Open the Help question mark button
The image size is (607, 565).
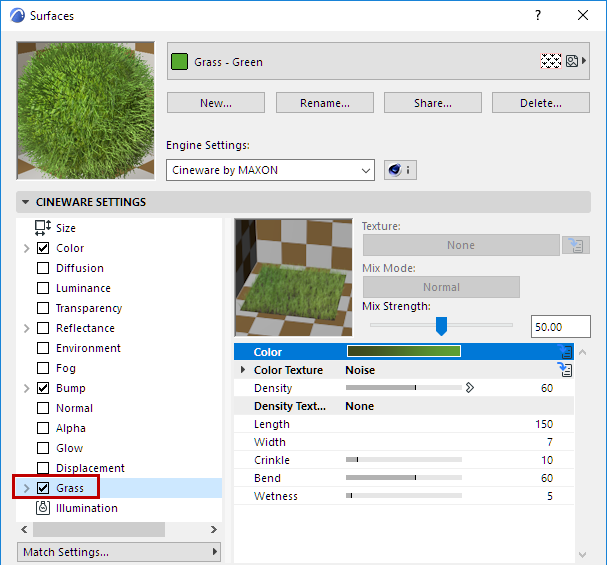[x=538, y=16]
